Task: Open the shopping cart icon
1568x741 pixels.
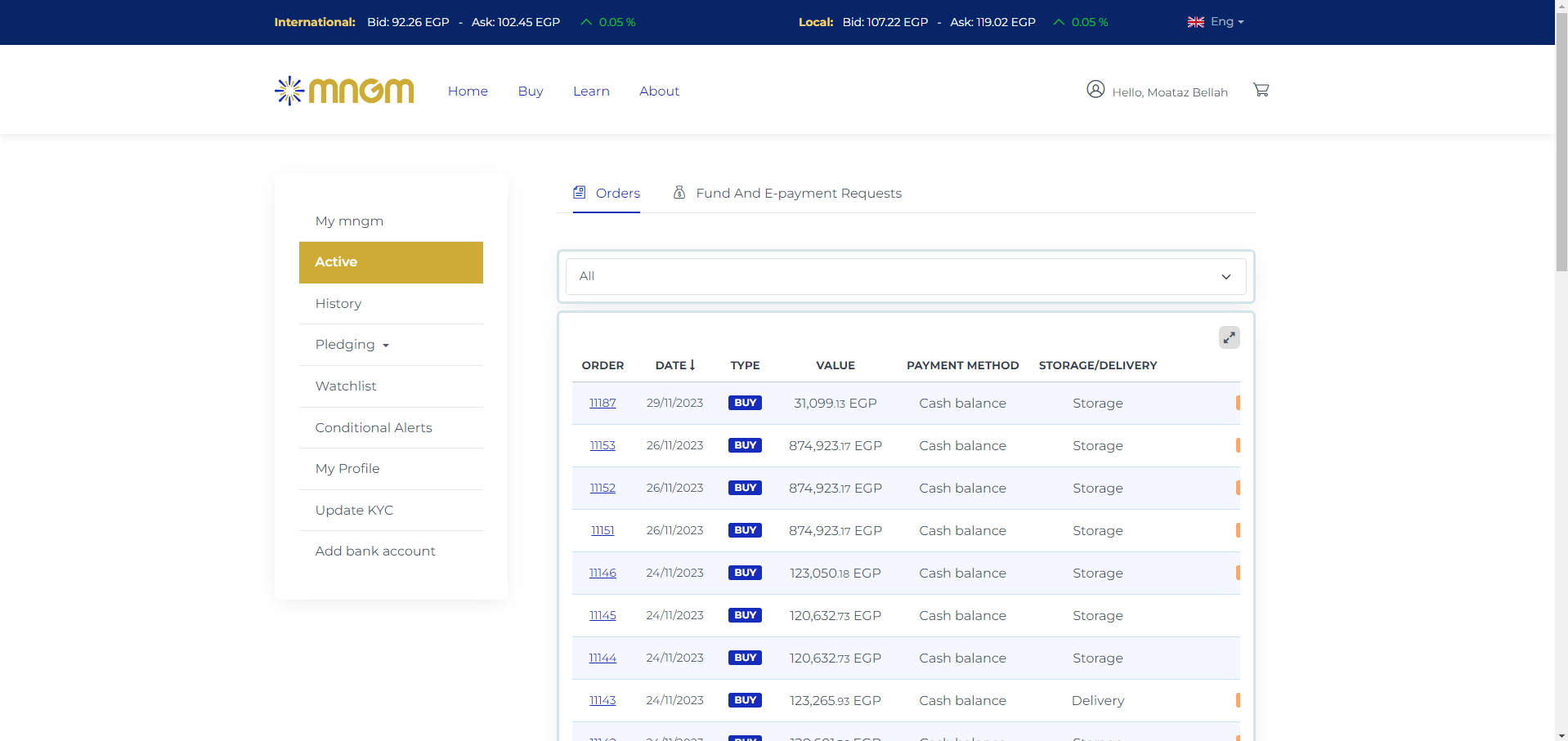Action: point(1261,90)
